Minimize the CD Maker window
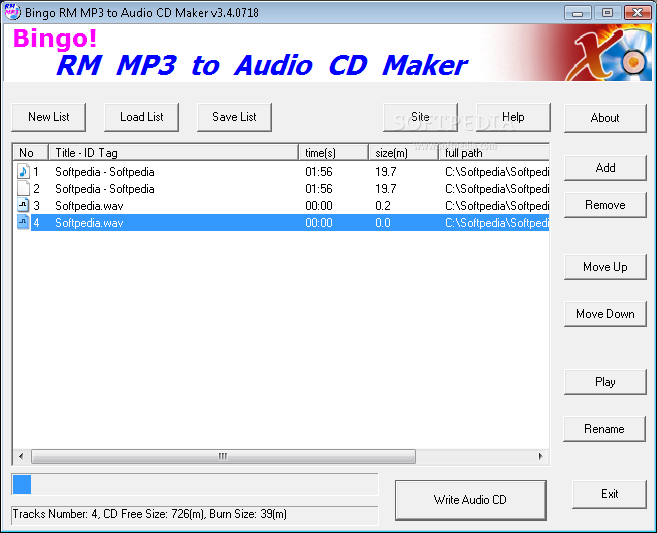The width and height of the screenshot is (657, 533). pyautogui.click(x=577, y=13)
